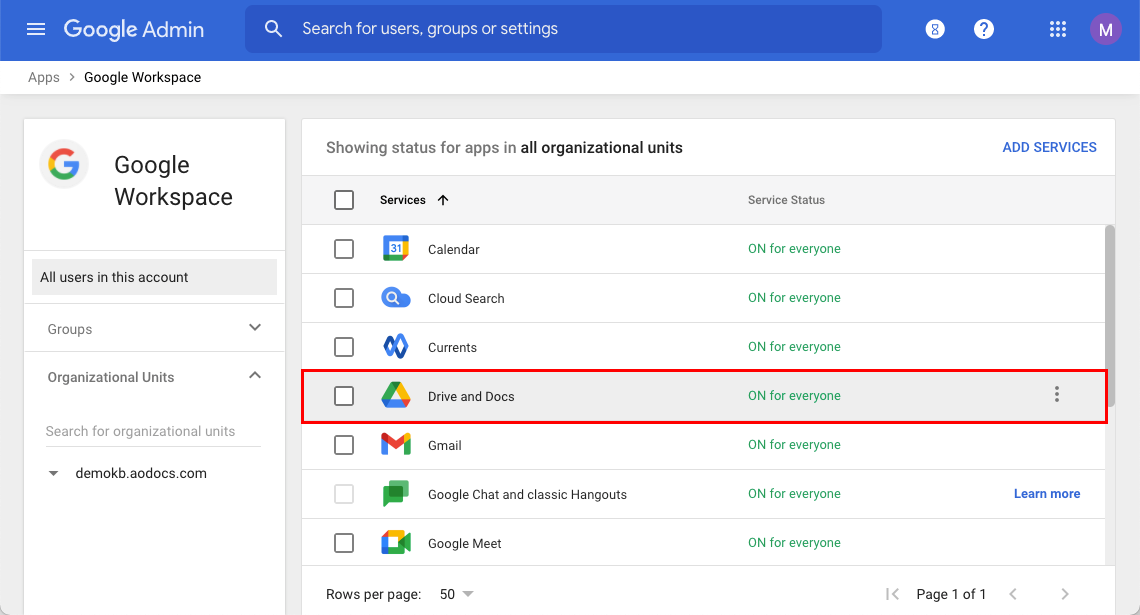Tick the Calendar row checkbox
Viewport: 1140px width, 615px height.
coord(344,249)
